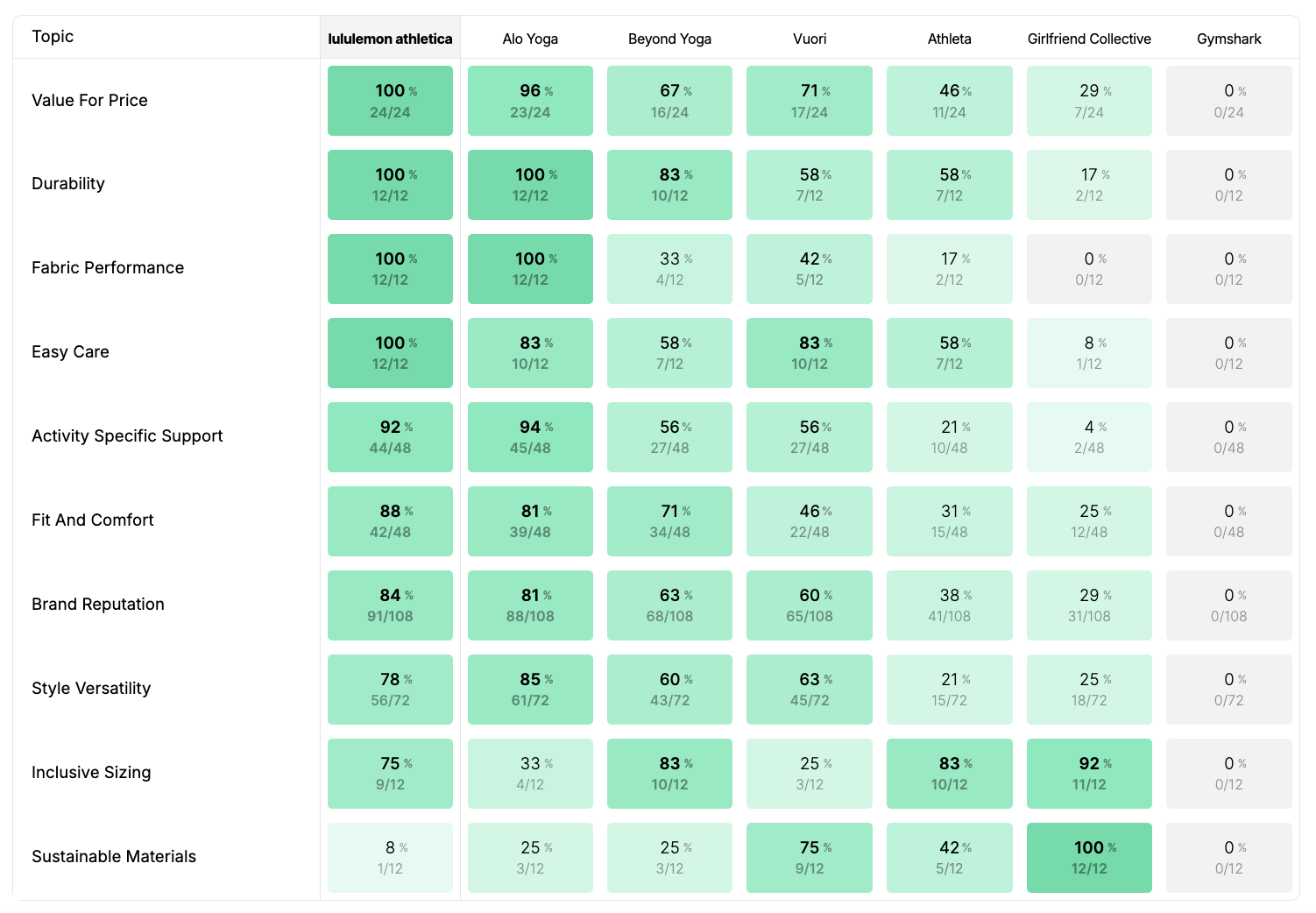Open Beyond Yoga Durability 10/12 cell
The width and height of the screenshot is (1316, 913).
pyautogui.click(x=669, y=185)
